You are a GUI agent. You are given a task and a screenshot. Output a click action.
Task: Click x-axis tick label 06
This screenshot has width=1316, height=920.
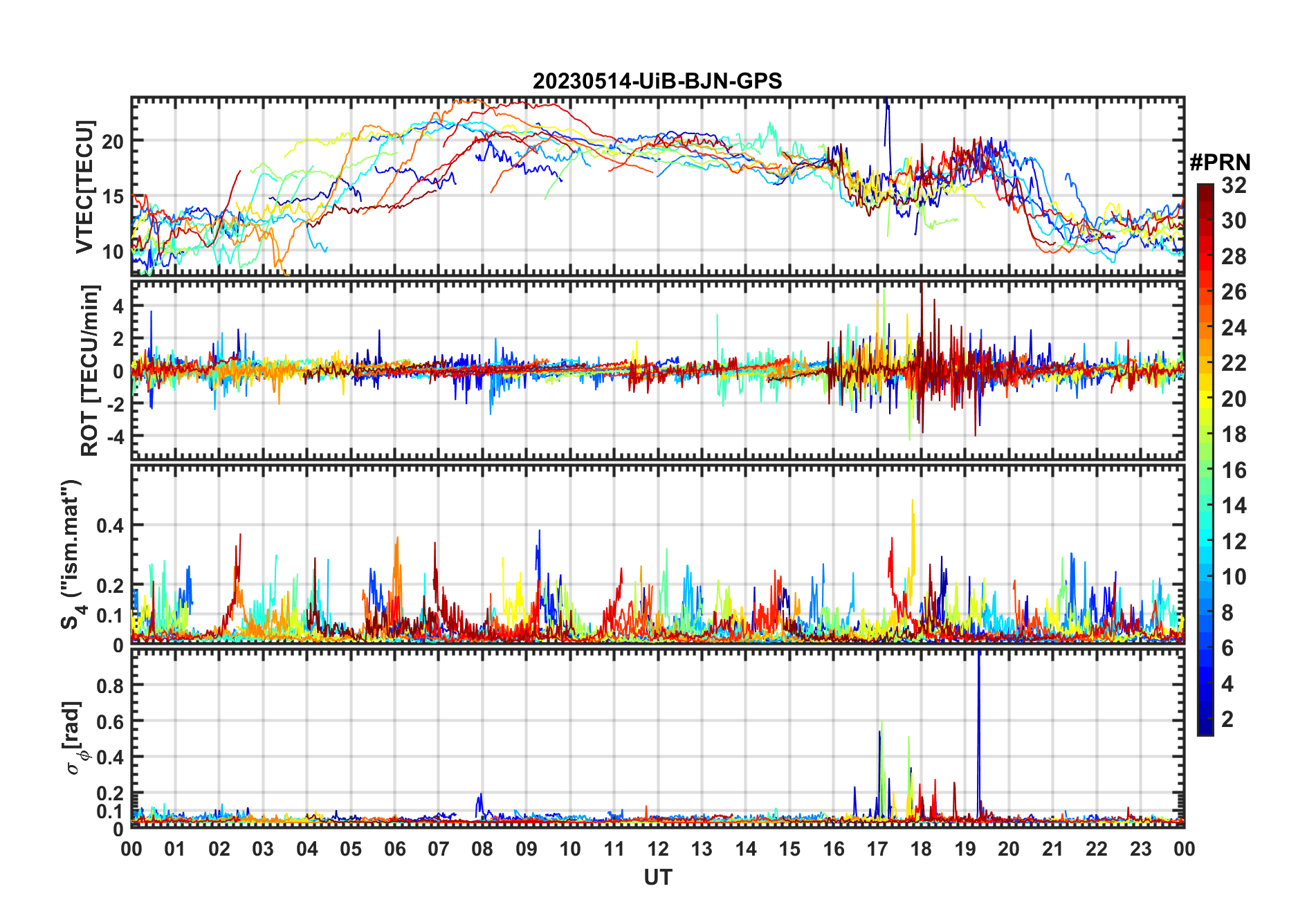pyautogui.click(x=394, y=849)
